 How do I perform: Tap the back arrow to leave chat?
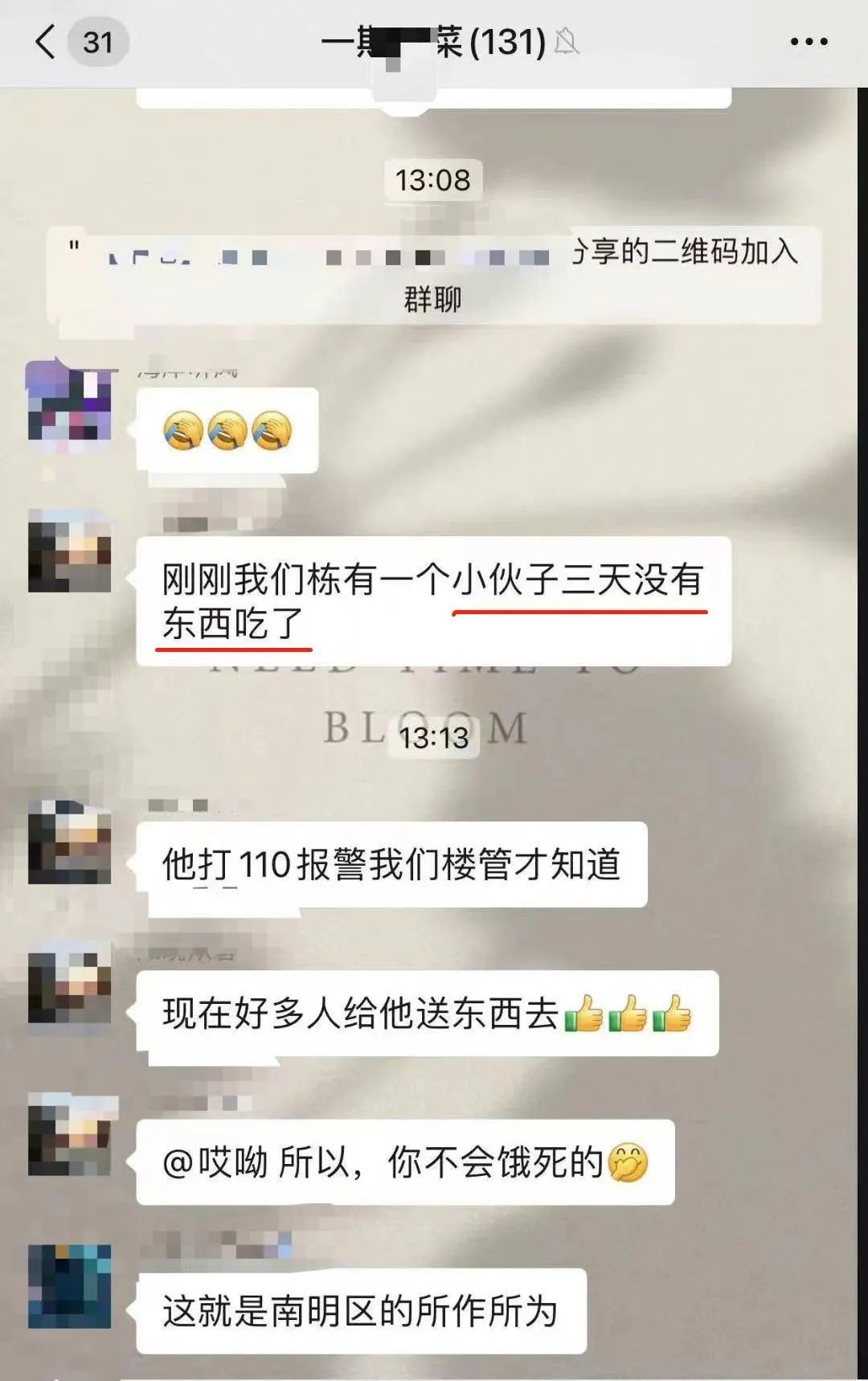coord(45,42)
